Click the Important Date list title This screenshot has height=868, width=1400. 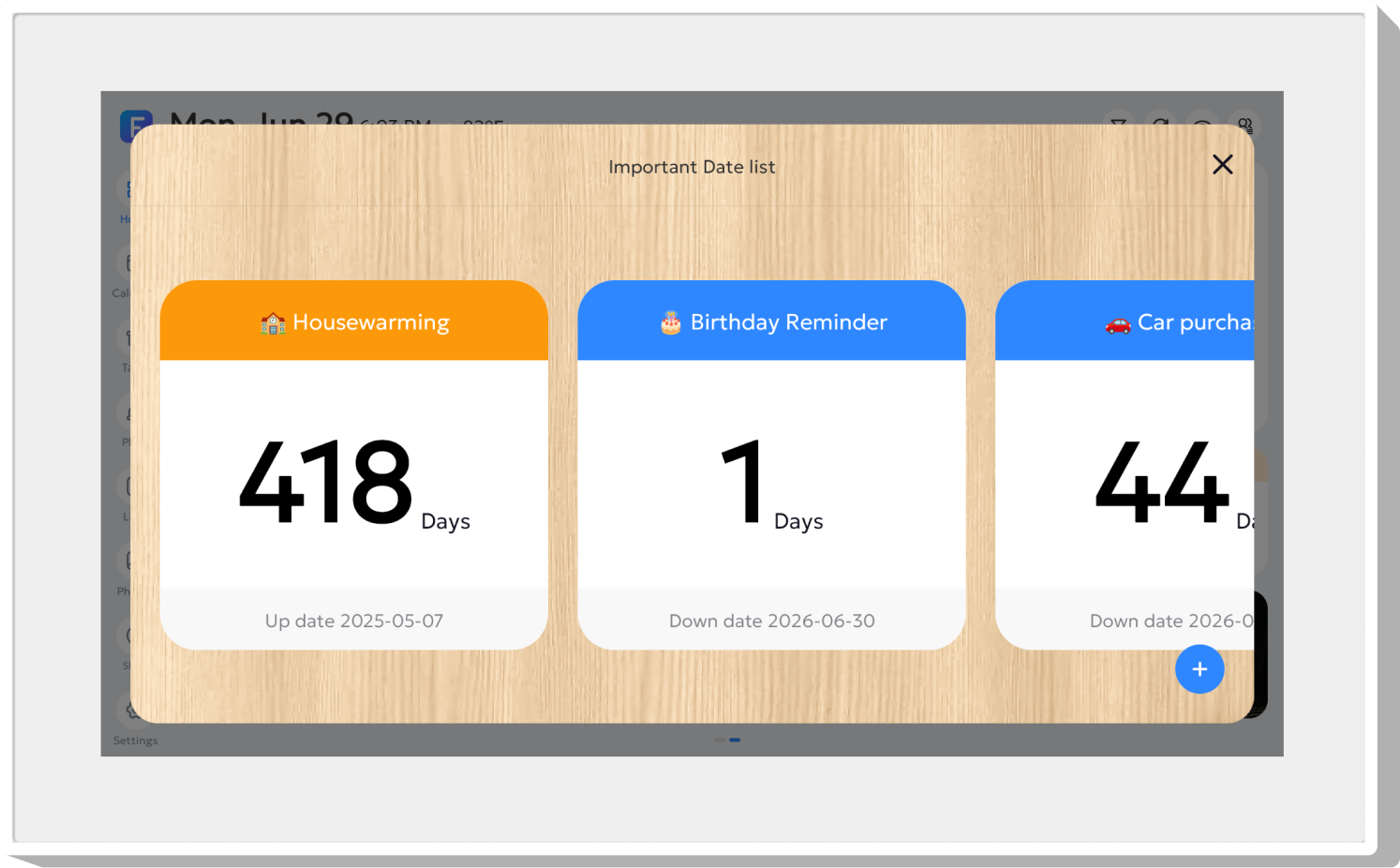(x=692, y=167)
